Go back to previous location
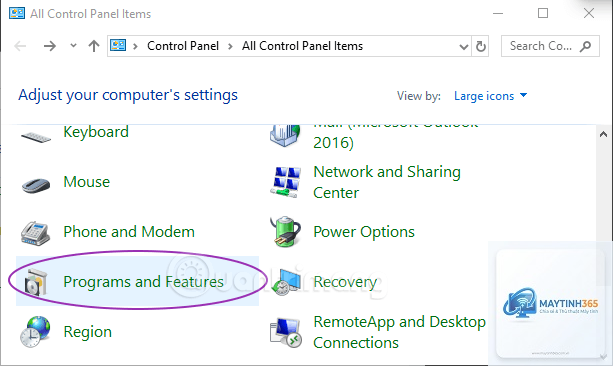This screenshot has height=366, width=613. tap(20, 46)
